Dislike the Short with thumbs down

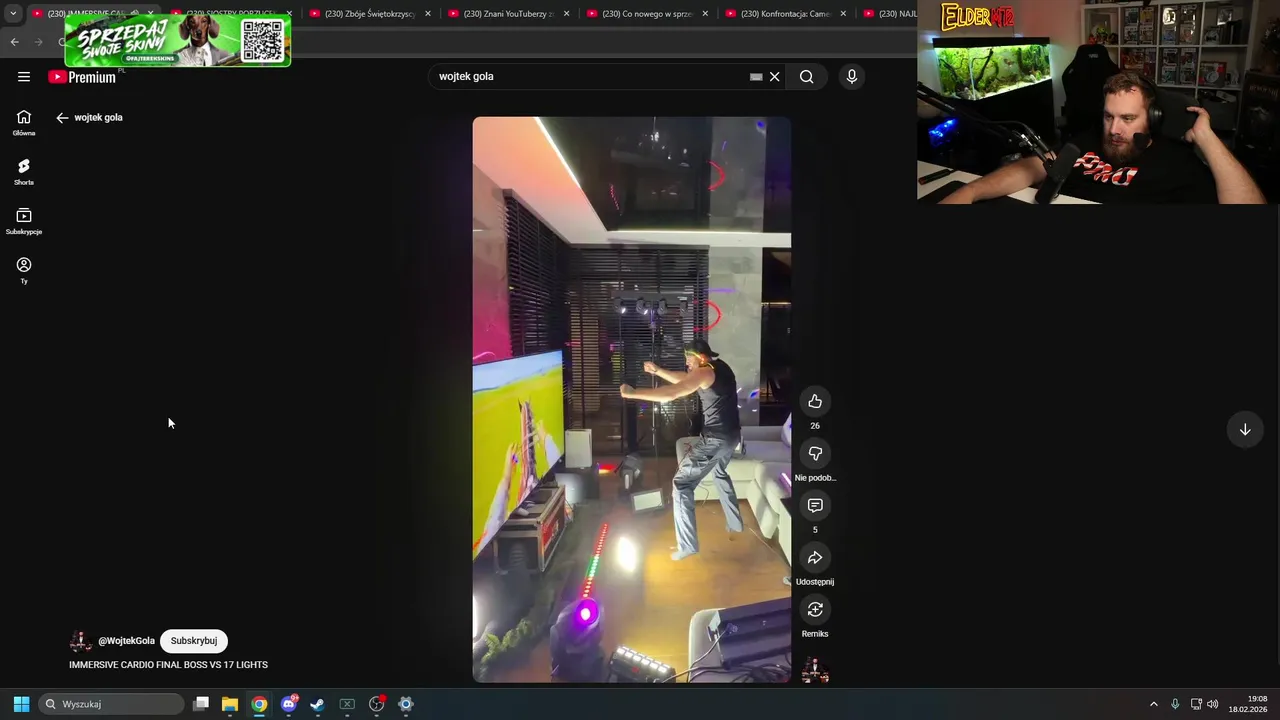pyautogui.click(x=815, y=453)
